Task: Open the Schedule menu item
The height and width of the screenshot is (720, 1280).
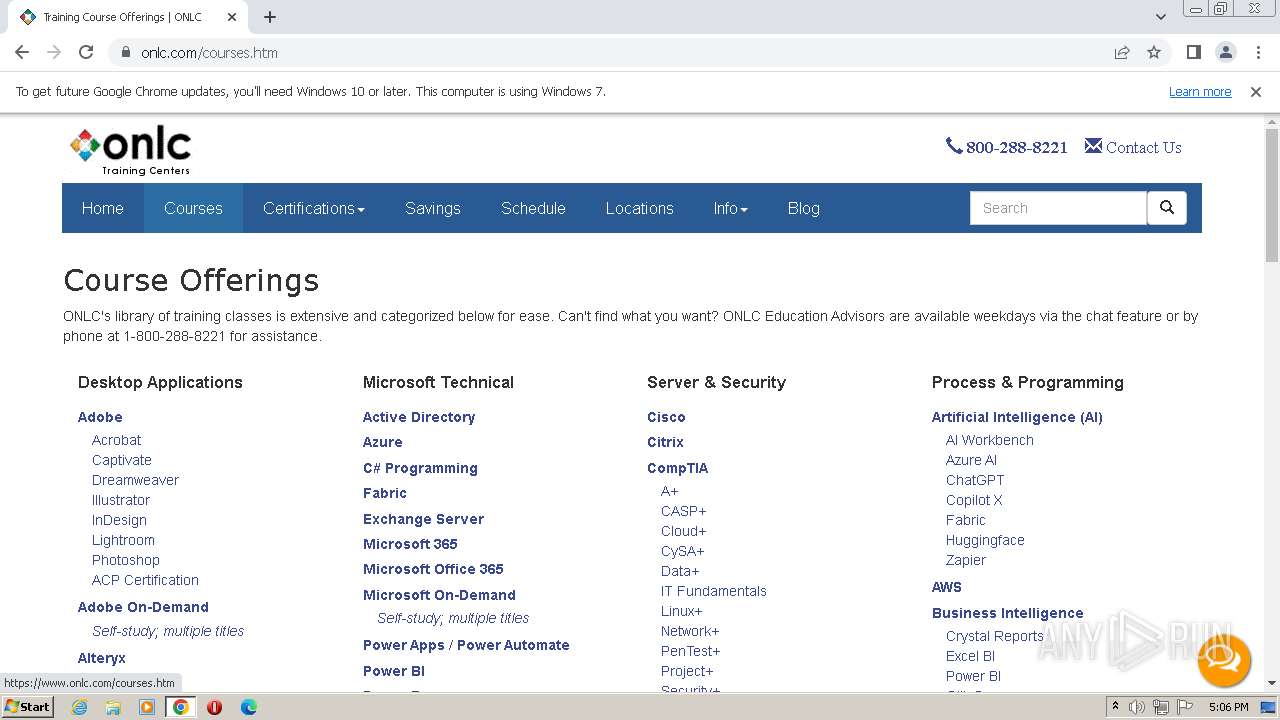Action: pyautogui.click(x=533, y=208)
